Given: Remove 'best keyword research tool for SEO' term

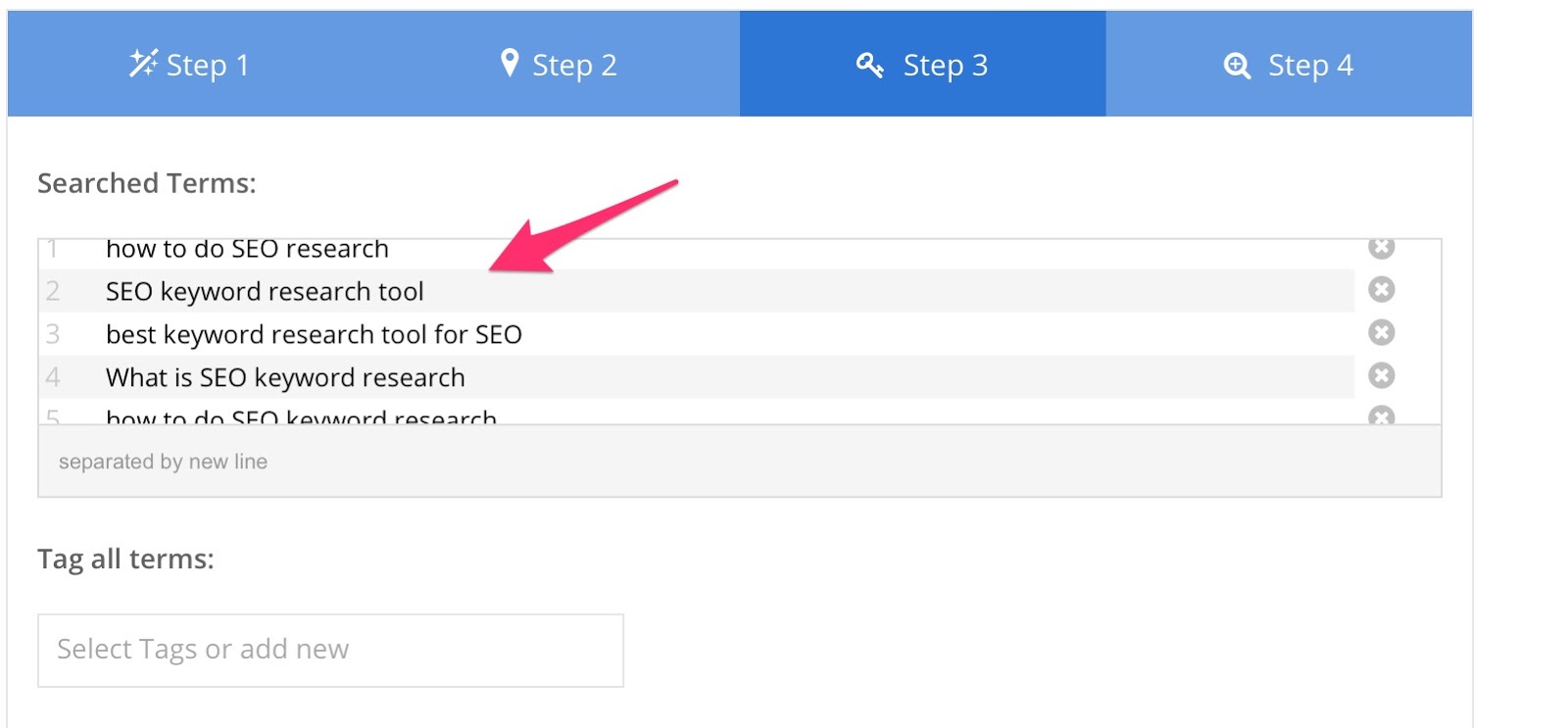Looking at the screenshot, I should pos(1381,333).
